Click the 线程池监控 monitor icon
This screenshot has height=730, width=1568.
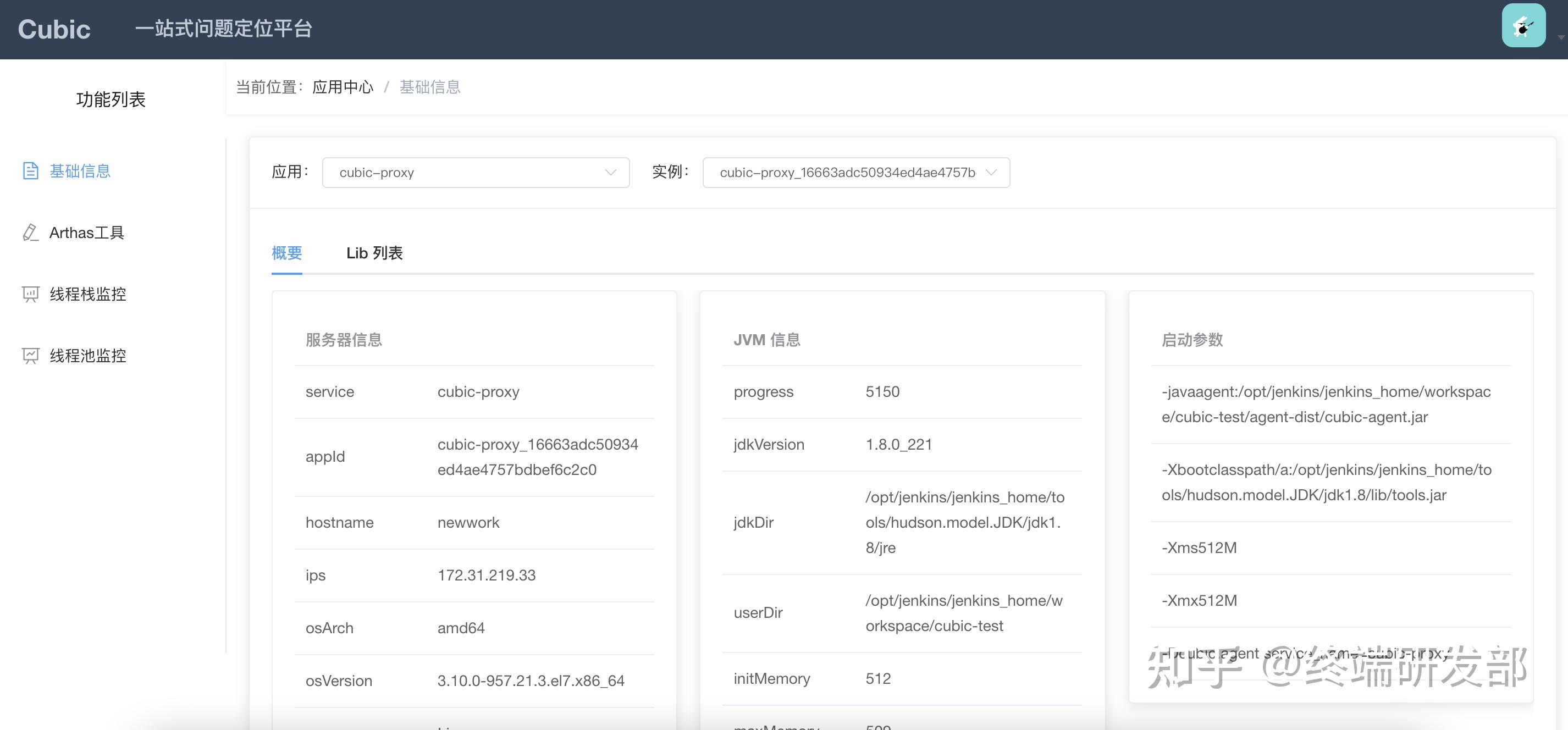click(30, 356)
